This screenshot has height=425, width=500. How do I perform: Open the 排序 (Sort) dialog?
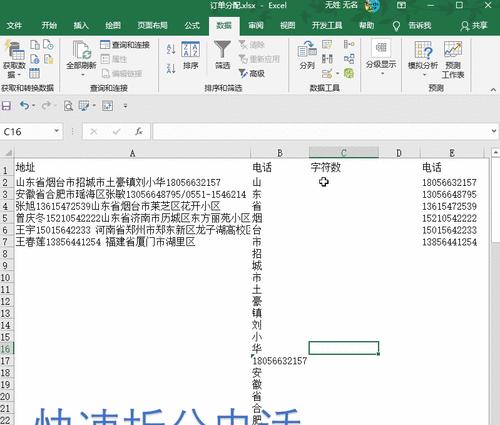tap(191, 55)
